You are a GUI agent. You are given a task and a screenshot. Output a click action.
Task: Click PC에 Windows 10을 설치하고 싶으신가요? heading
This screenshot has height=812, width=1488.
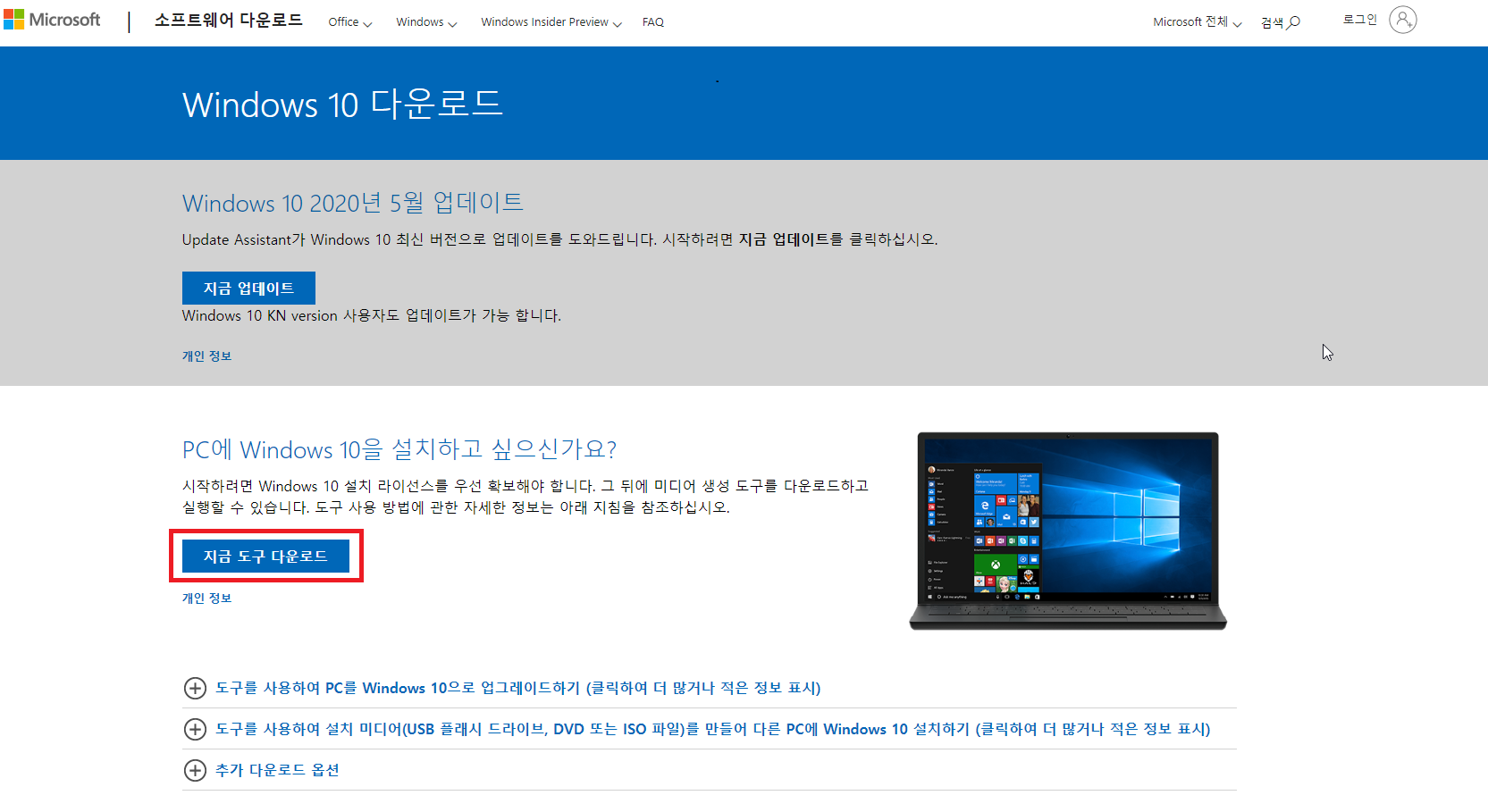point(399,449)
